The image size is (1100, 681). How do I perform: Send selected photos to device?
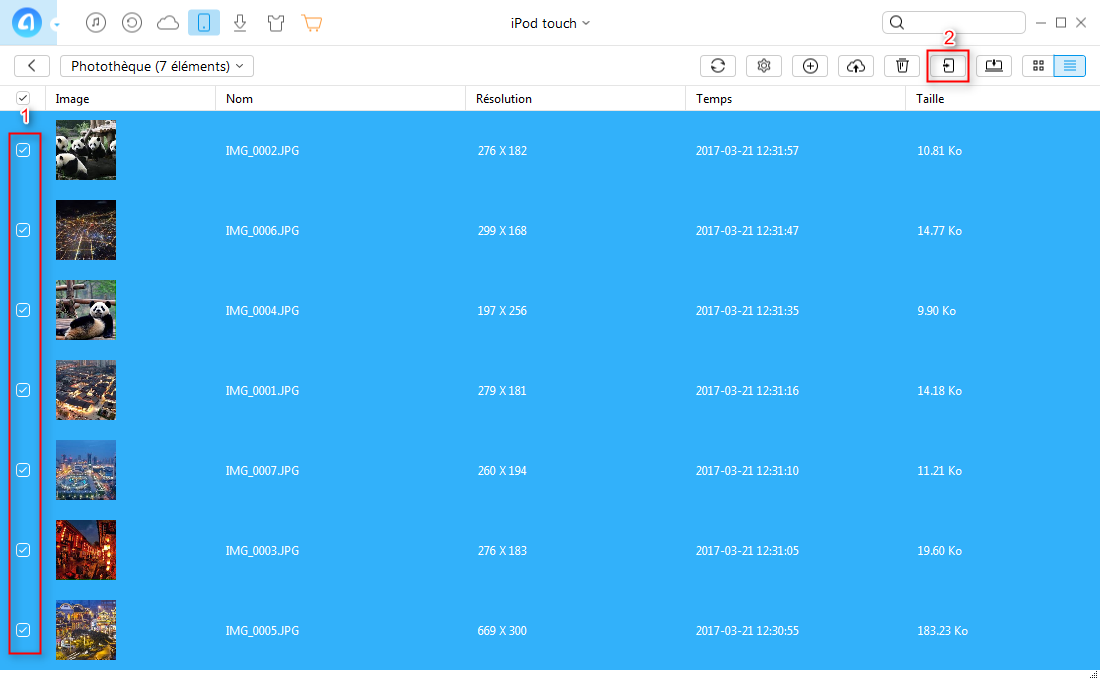click(948, 66)
